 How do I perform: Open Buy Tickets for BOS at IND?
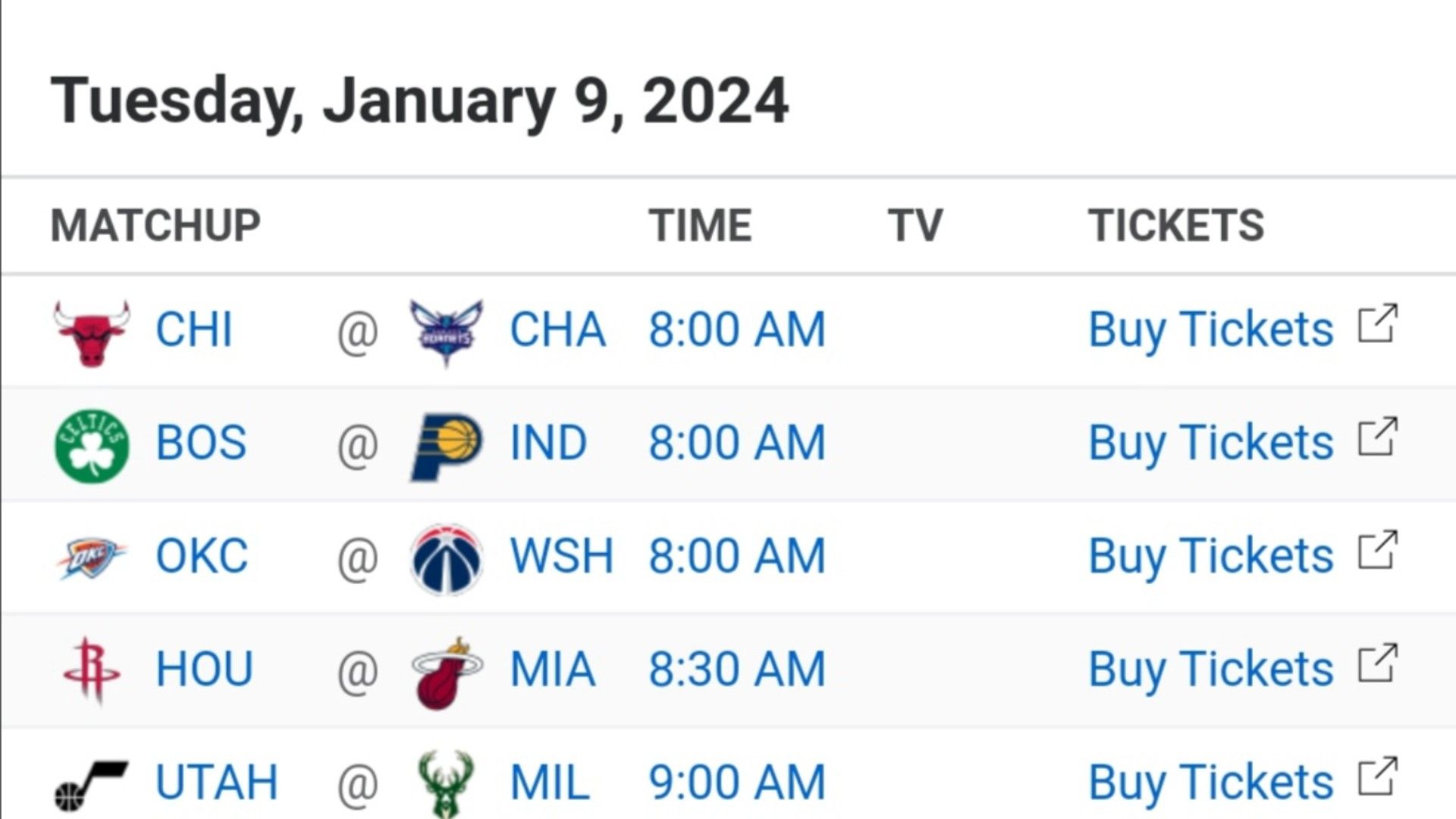click(x=1210, y=444)
